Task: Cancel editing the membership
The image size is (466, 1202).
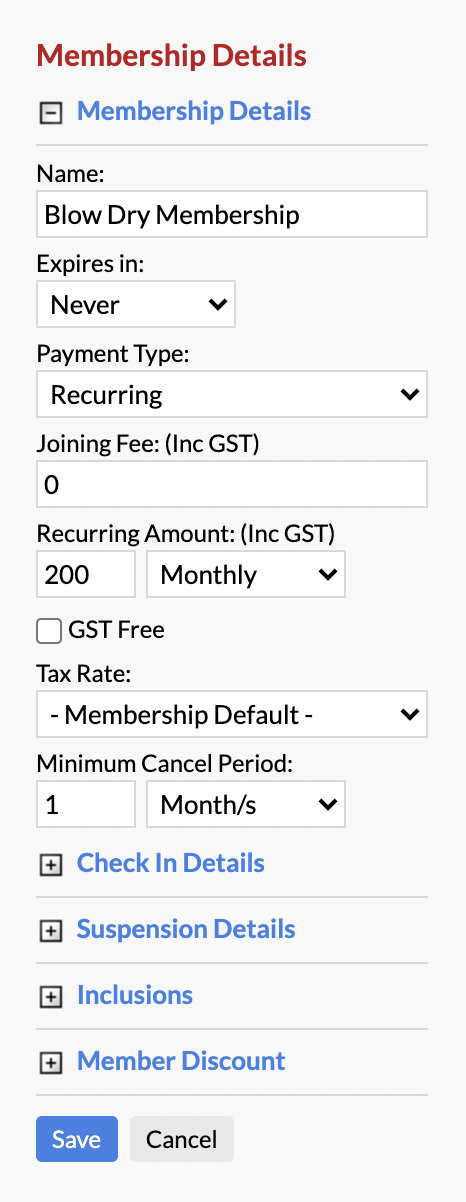Action: click(182, 1139)
